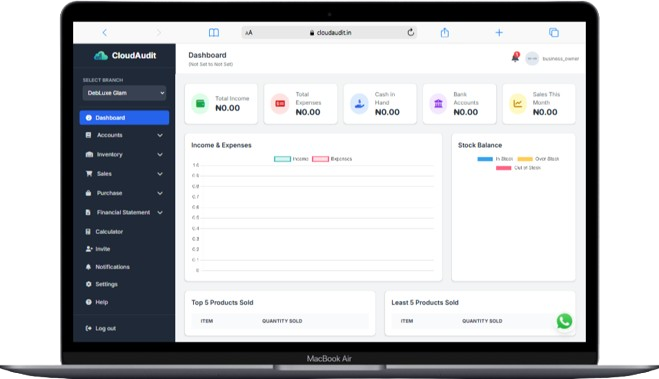
Task: Click the Total Income N0.00 value
Action: pyautogui.click(x=227, y=108)
